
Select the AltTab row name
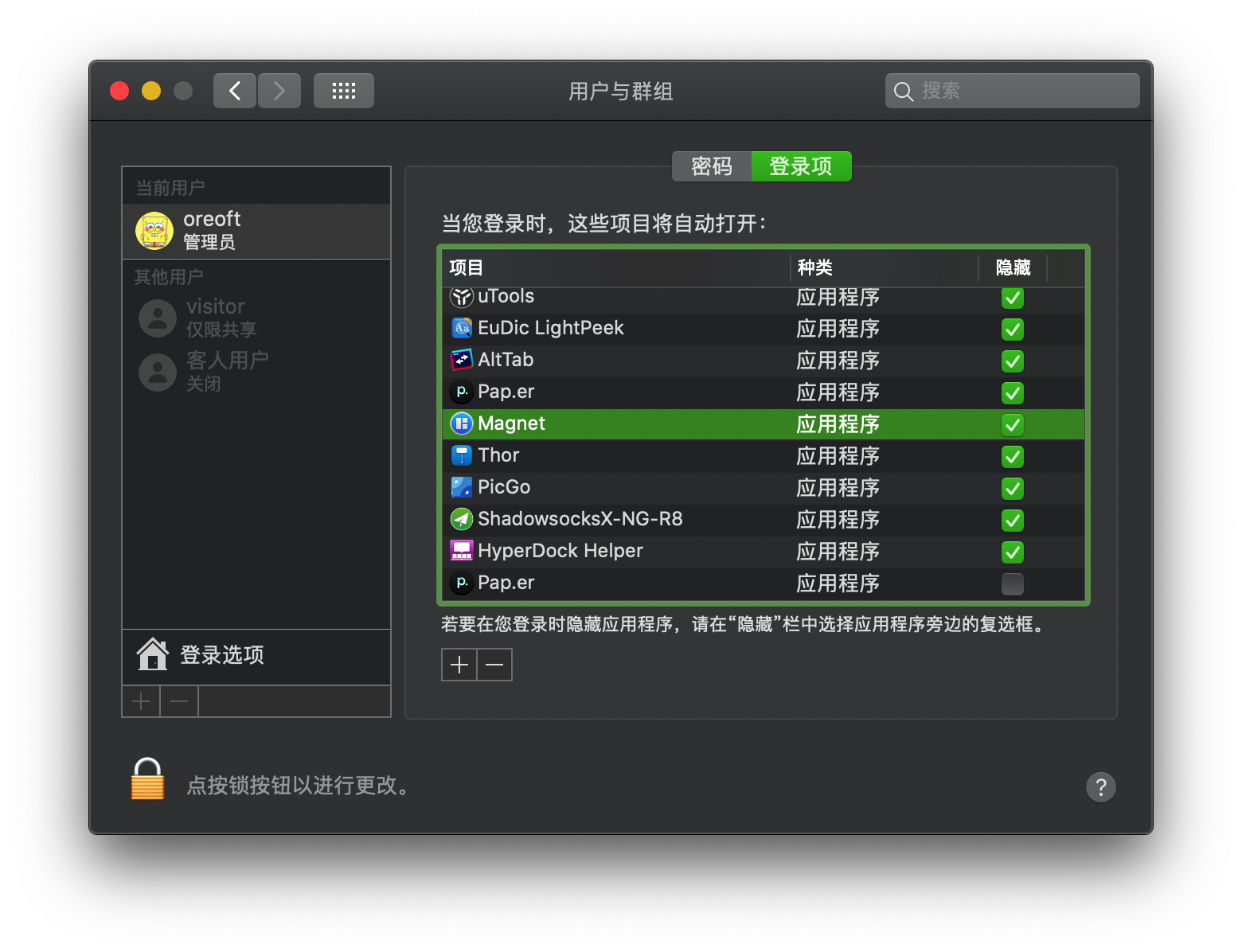(506, 360)
